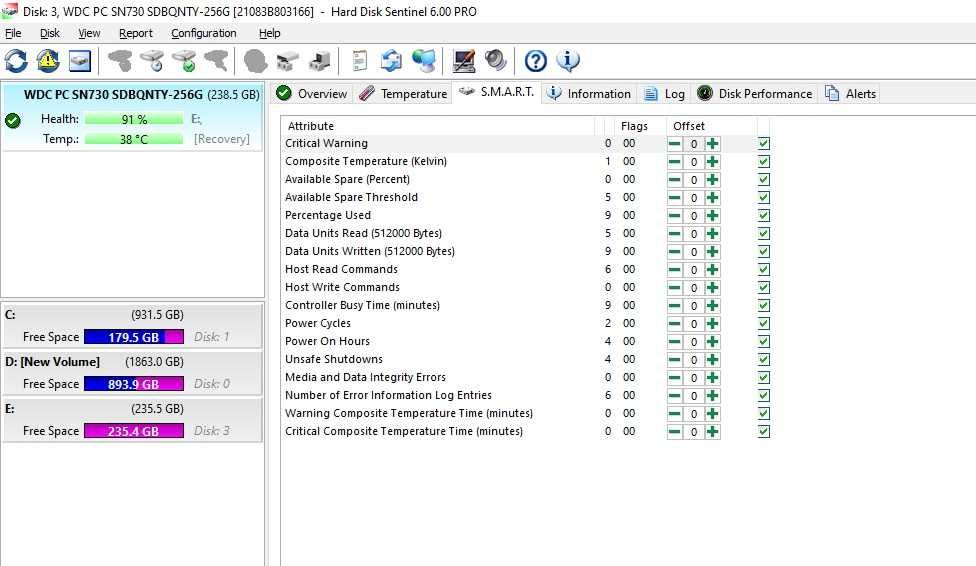976x566 pixels.
Task: Decrease offset for Available Spare Threshold with minus
Action: click(675, 198)
